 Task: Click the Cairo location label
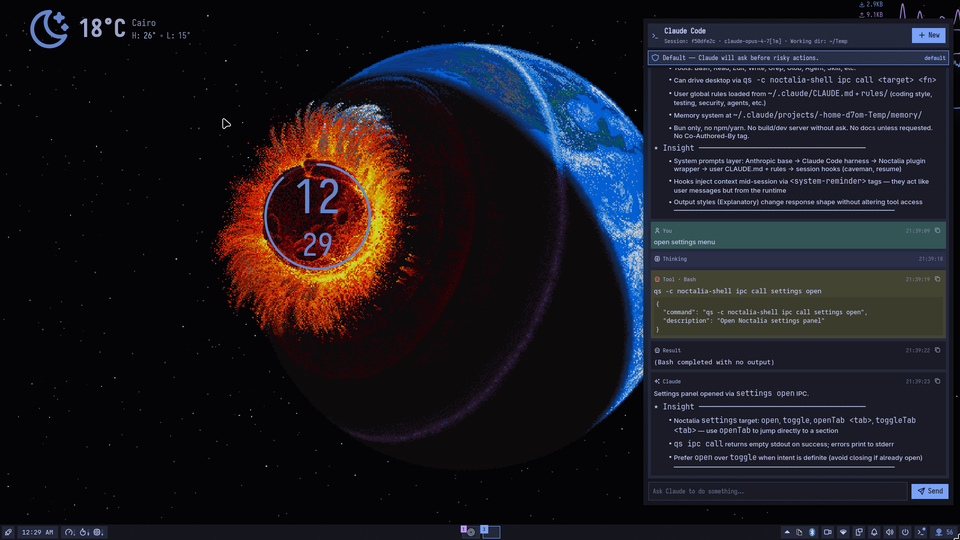(144, 23)
